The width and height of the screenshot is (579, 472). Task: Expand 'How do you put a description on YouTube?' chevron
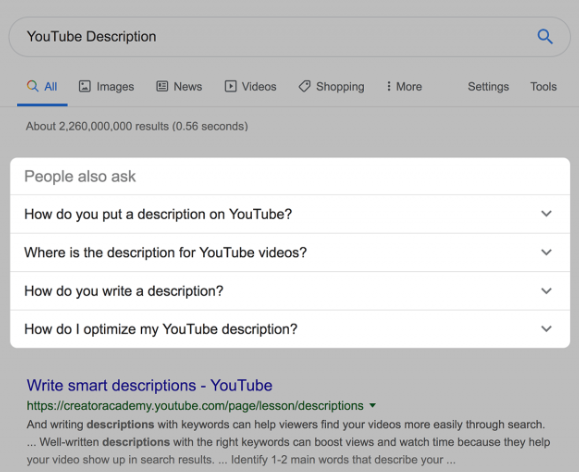[x=546, y=214]
